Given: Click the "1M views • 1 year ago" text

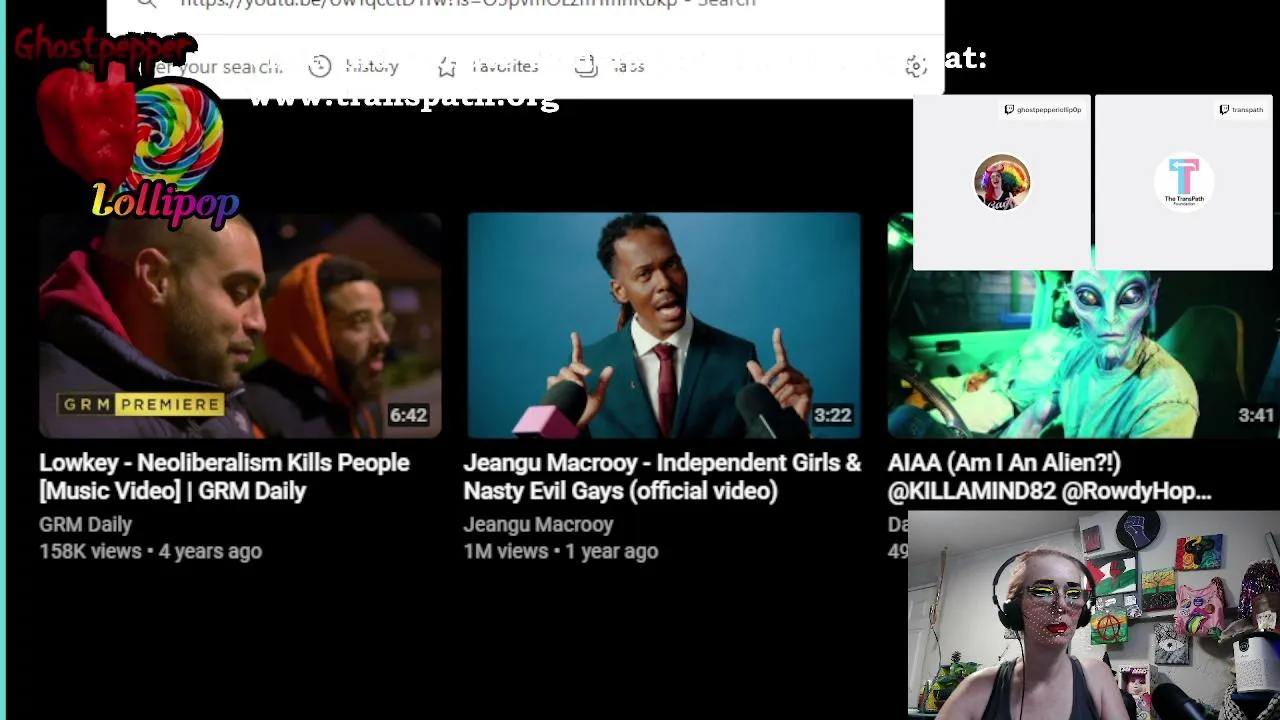Looking at the screenshot, I should (x=560, y=551).
